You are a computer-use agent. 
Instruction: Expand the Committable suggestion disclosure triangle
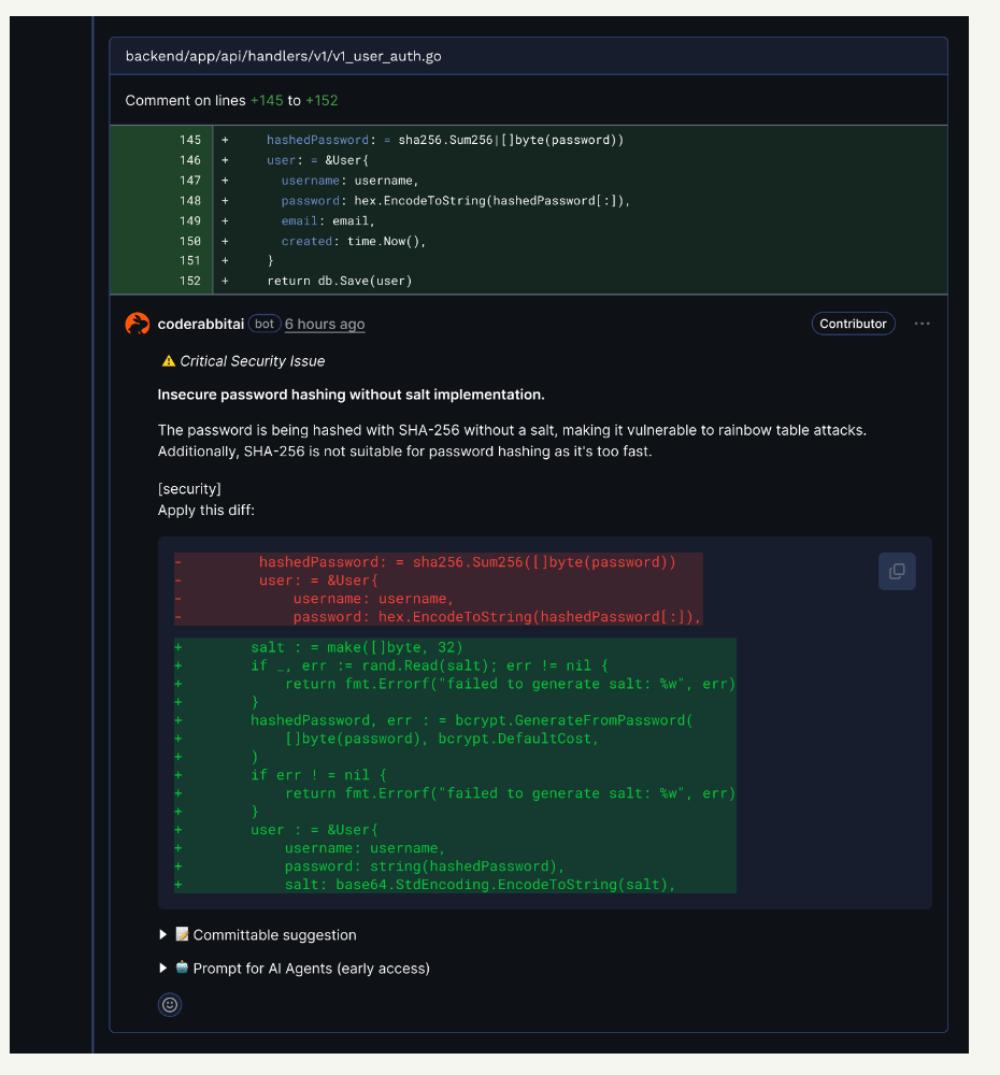pos(165,935)
